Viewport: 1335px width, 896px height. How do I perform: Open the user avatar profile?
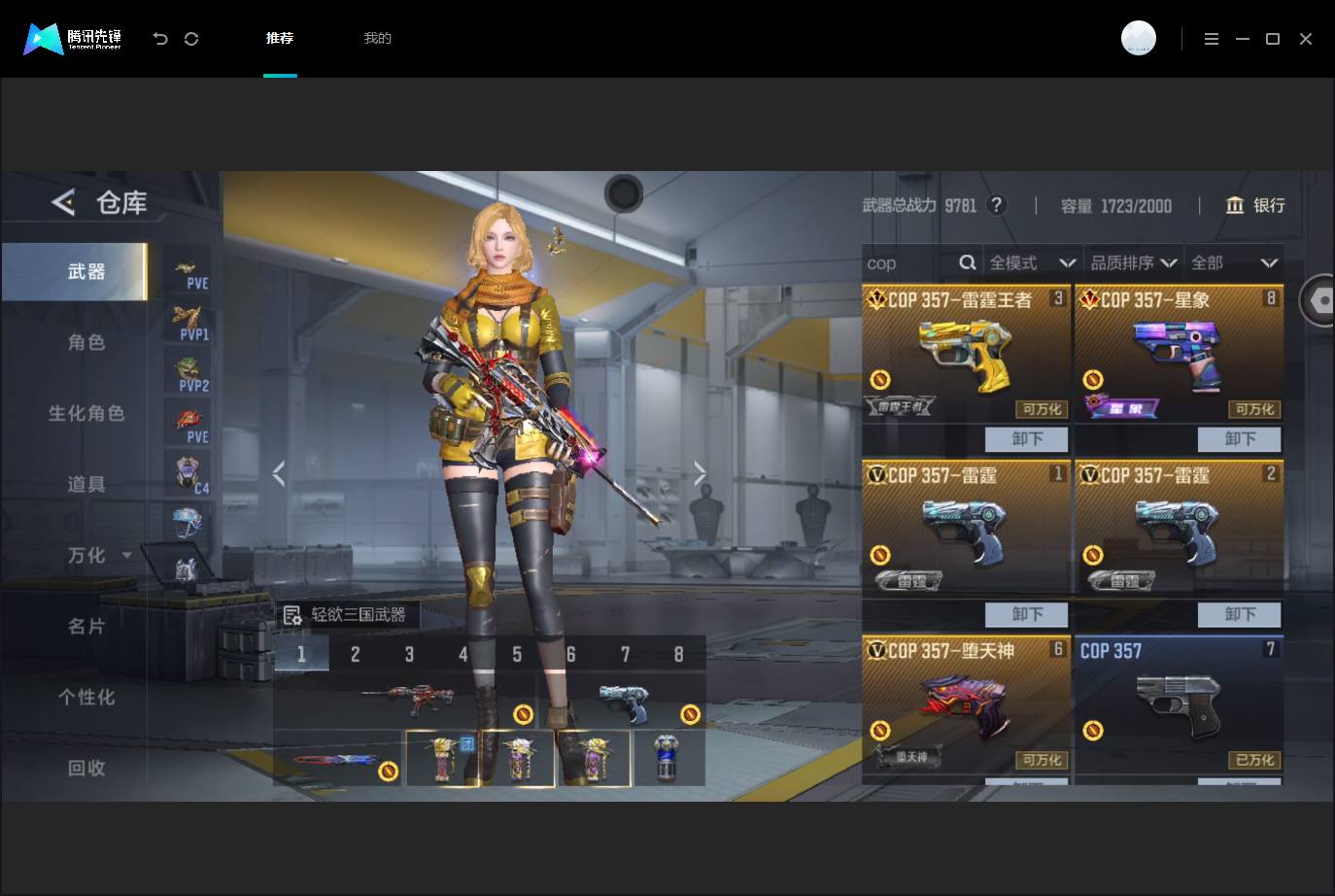point(1139,38)
